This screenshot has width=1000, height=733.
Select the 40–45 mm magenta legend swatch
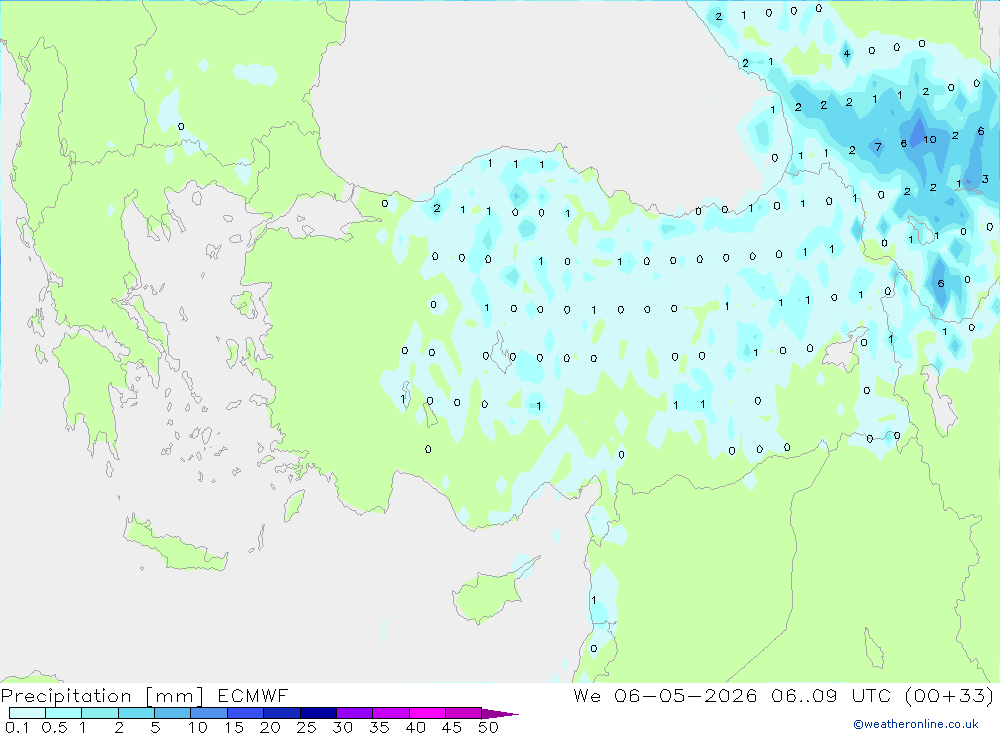pyautogui.click(x=427, y=713)
